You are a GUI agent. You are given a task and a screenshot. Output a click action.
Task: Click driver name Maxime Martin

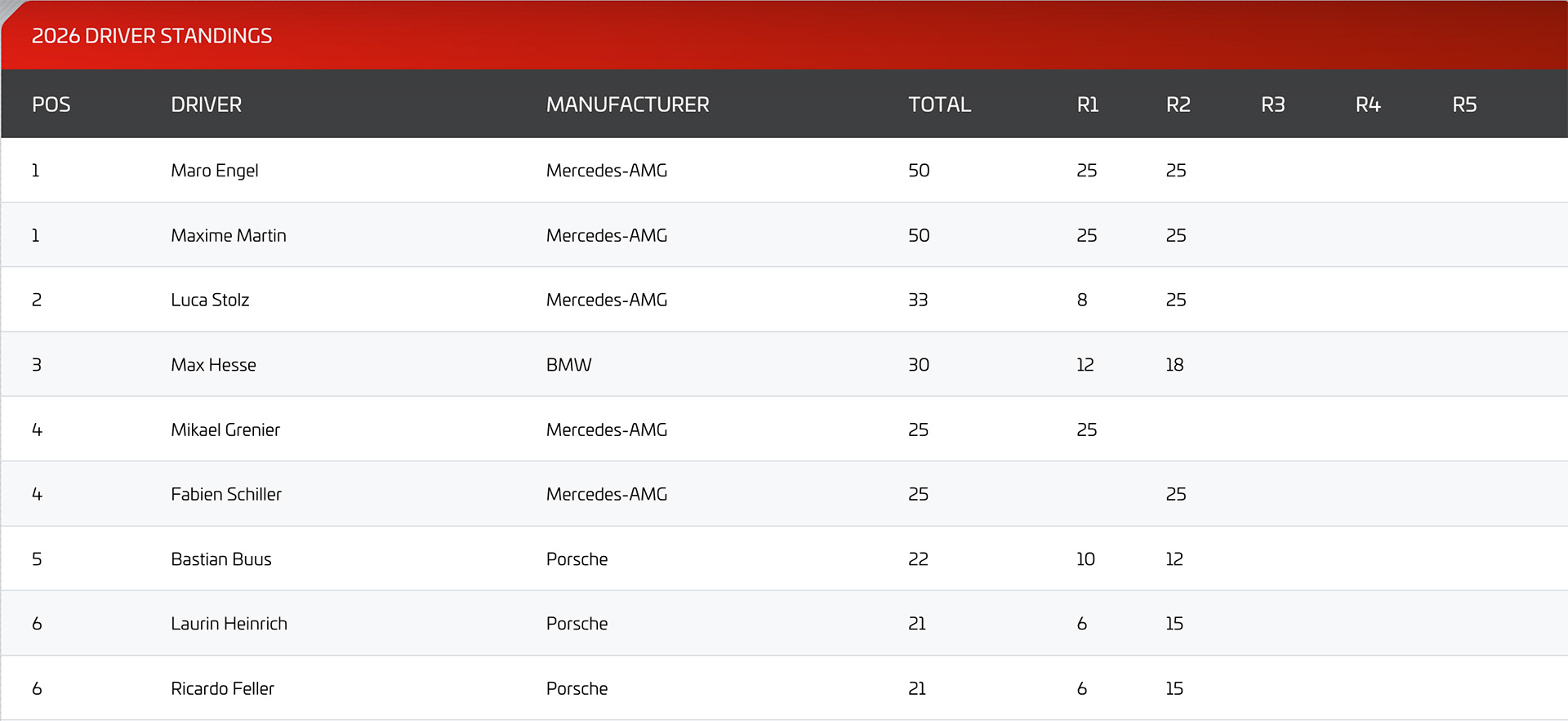(x=229, y=235)
